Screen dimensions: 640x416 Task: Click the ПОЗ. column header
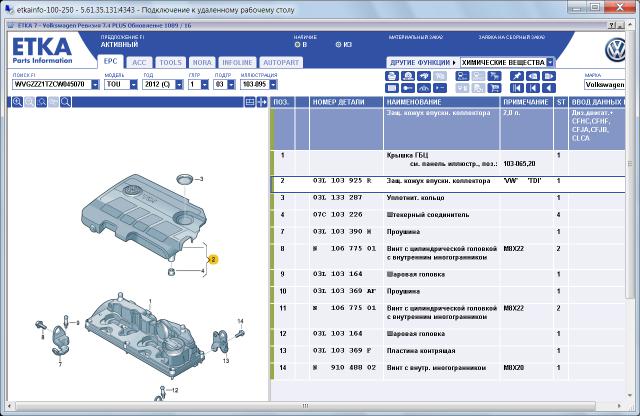(282, 102)
